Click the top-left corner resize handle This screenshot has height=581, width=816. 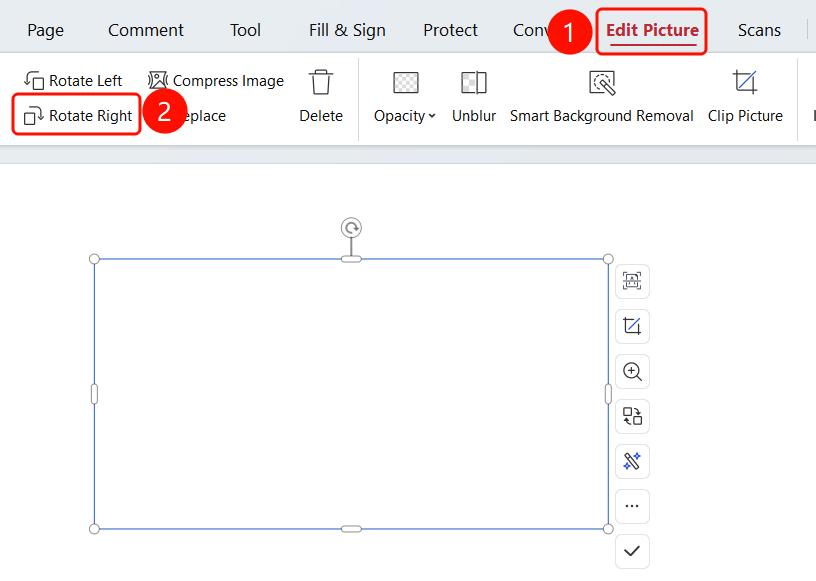coord(94,259)
